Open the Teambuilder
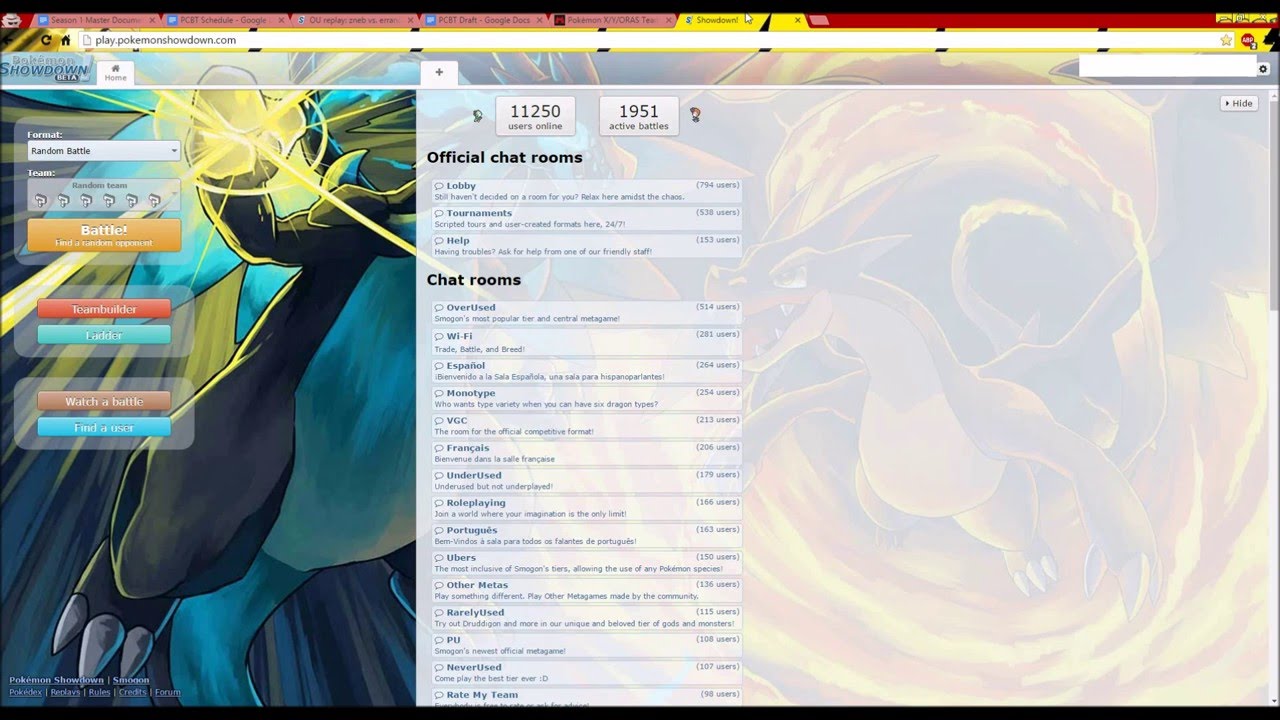 (x=104, y=309)
